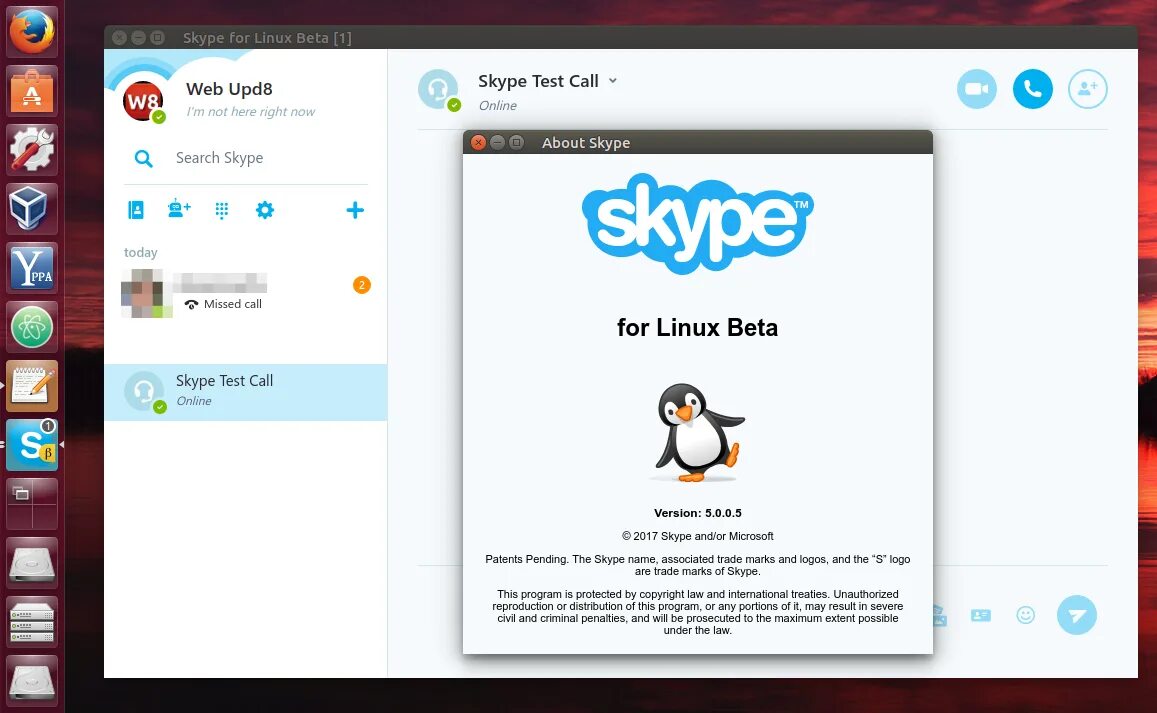Click the Skype logo in About dialog
The image size is (1157, 713).
697,224
